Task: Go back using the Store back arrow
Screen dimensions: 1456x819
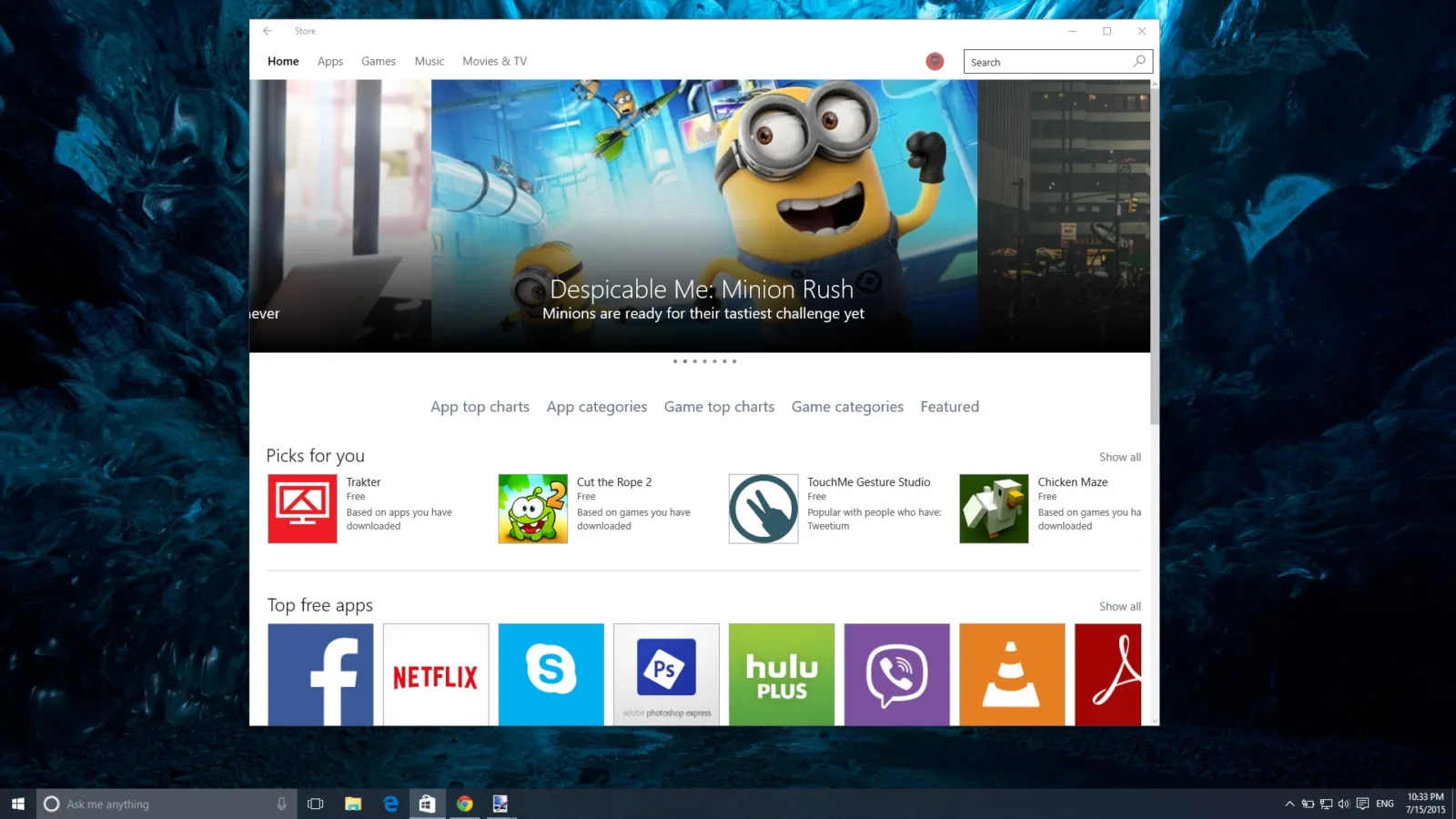Action: coord(268,31)
